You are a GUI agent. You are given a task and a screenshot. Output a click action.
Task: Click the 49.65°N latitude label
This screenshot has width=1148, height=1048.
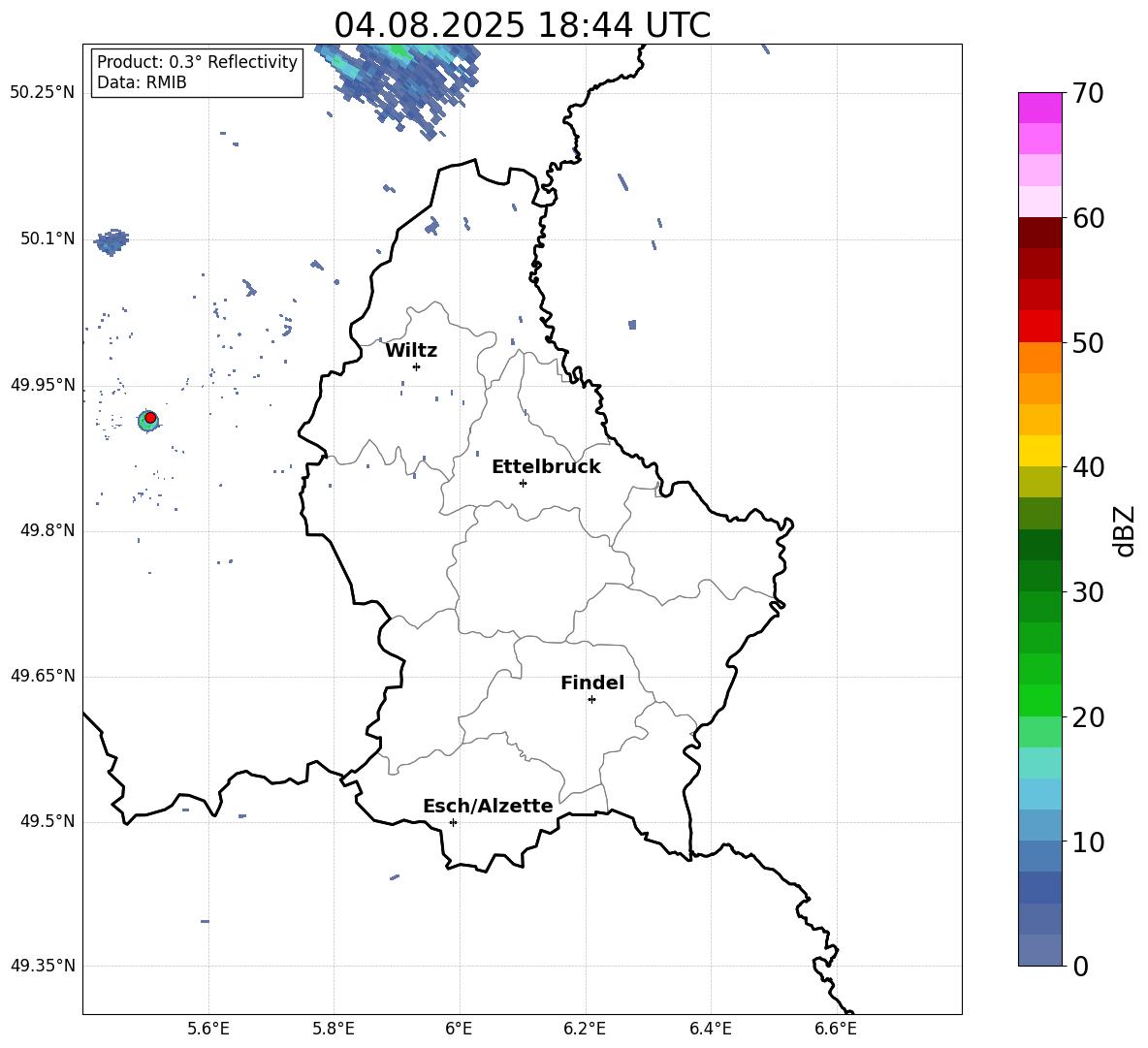click(x=43, y=676)
